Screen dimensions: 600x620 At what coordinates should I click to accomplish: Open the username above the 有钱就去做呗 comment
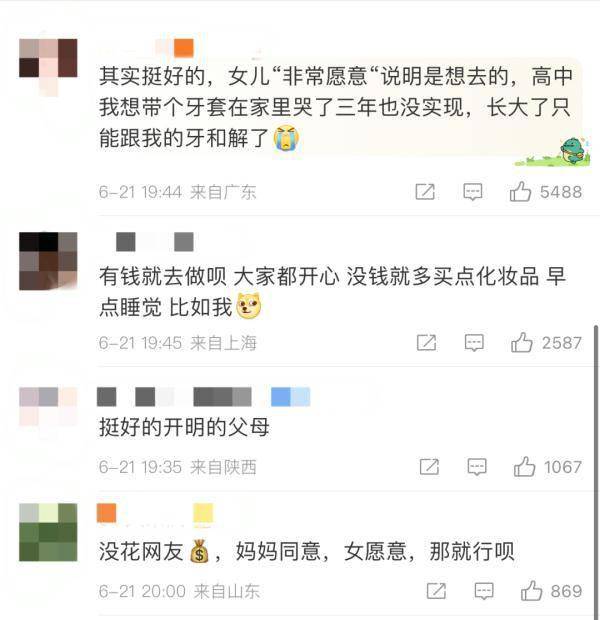click(155, 242)
